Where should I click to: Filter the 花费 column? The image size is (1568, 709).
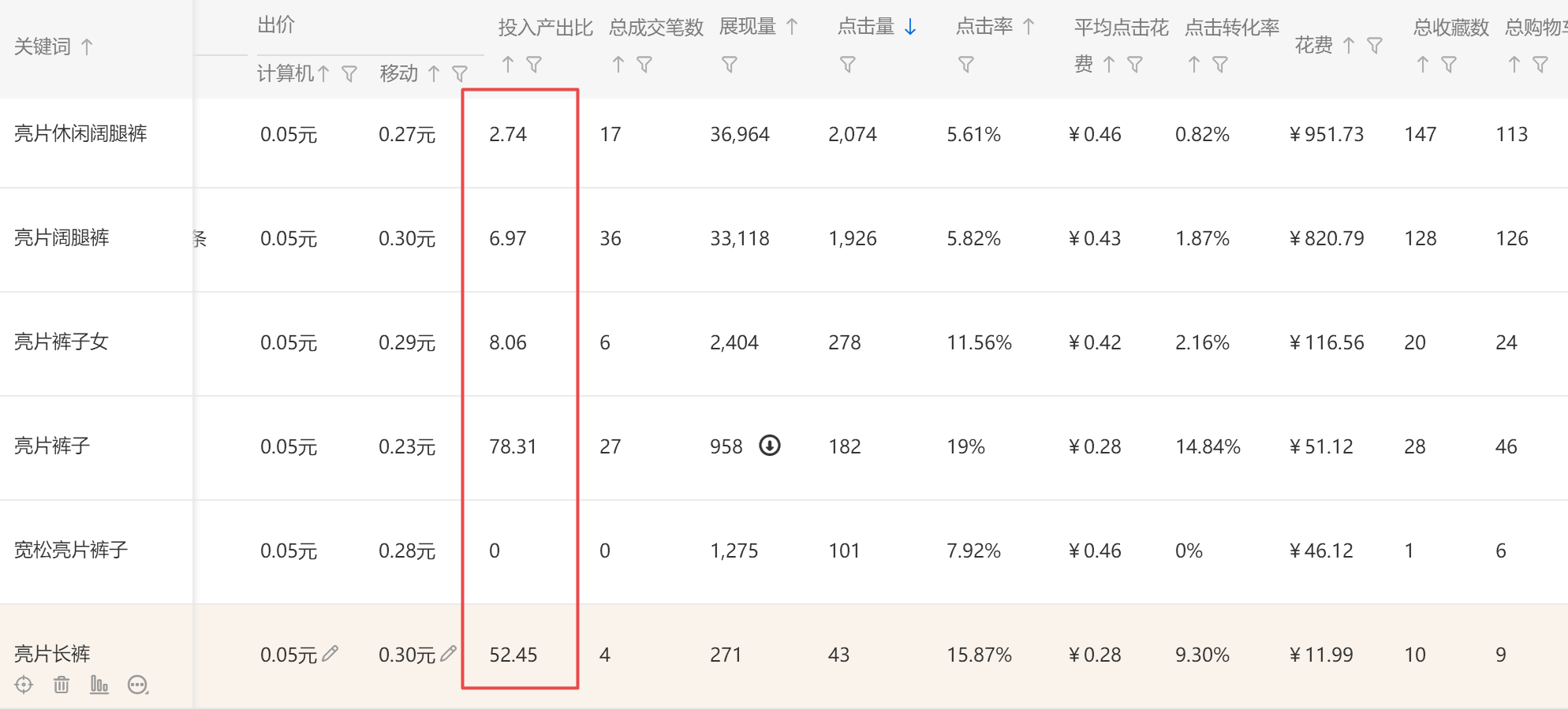1375,46
